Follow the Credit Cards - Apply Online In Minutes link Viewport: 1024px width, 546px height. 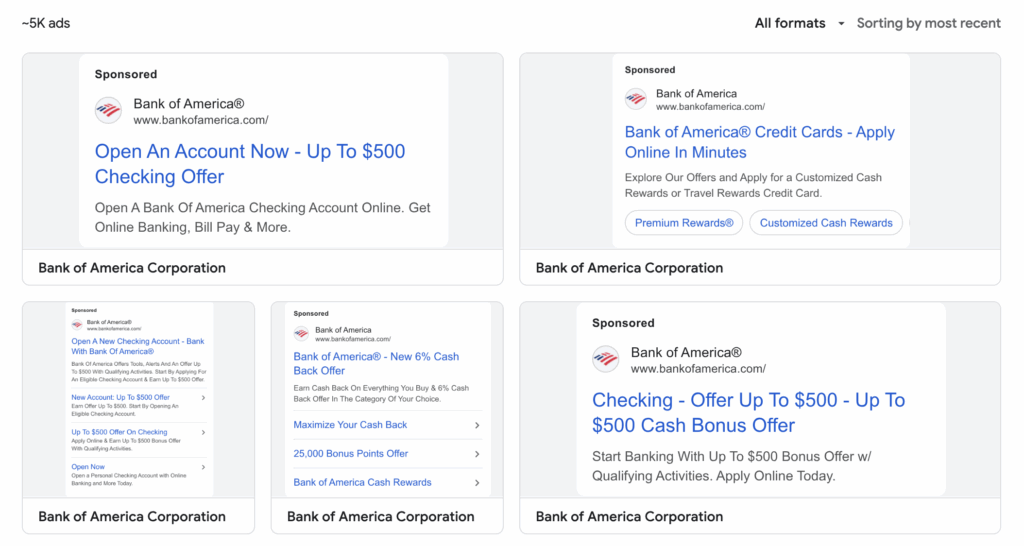[x=759, y=142]
